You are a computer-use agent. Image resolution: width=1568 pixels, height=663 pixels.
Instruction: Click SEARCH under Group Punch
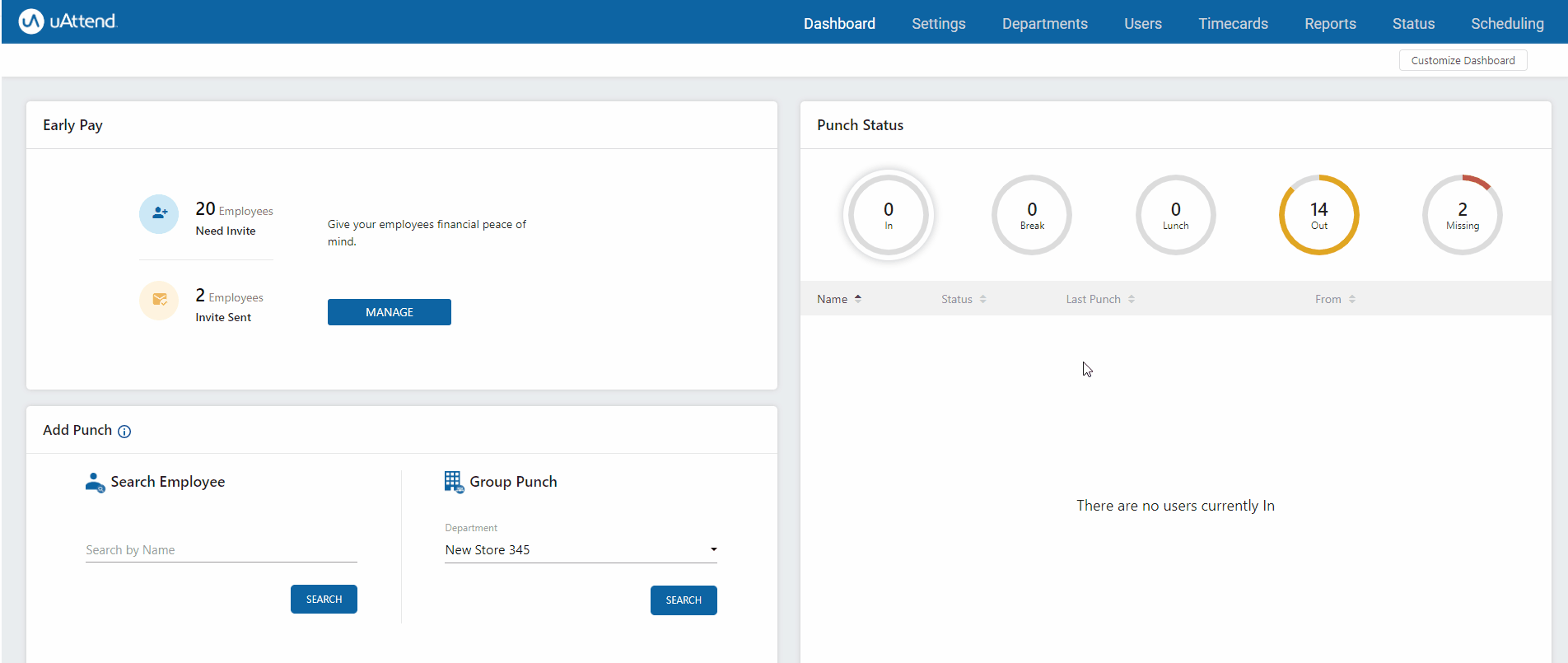click(x=684, y=600)
